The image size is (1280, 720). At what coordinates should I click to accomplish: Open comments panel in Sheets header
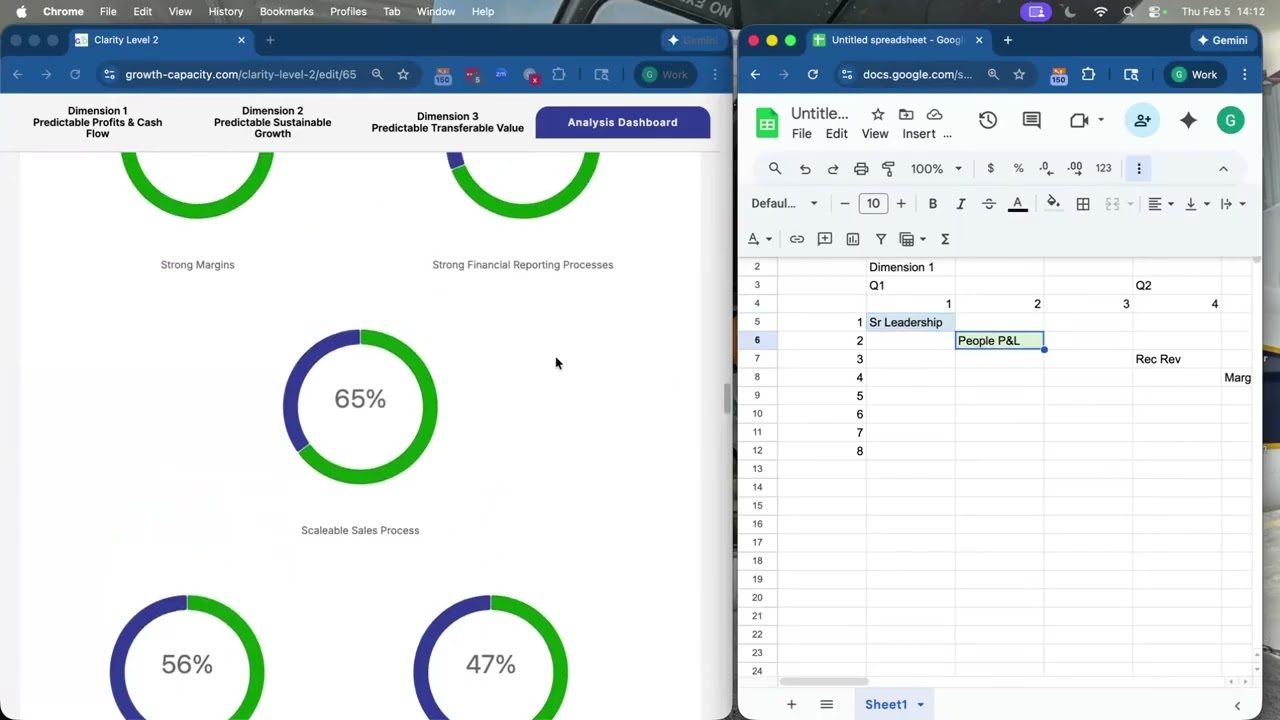point(1032,120)
